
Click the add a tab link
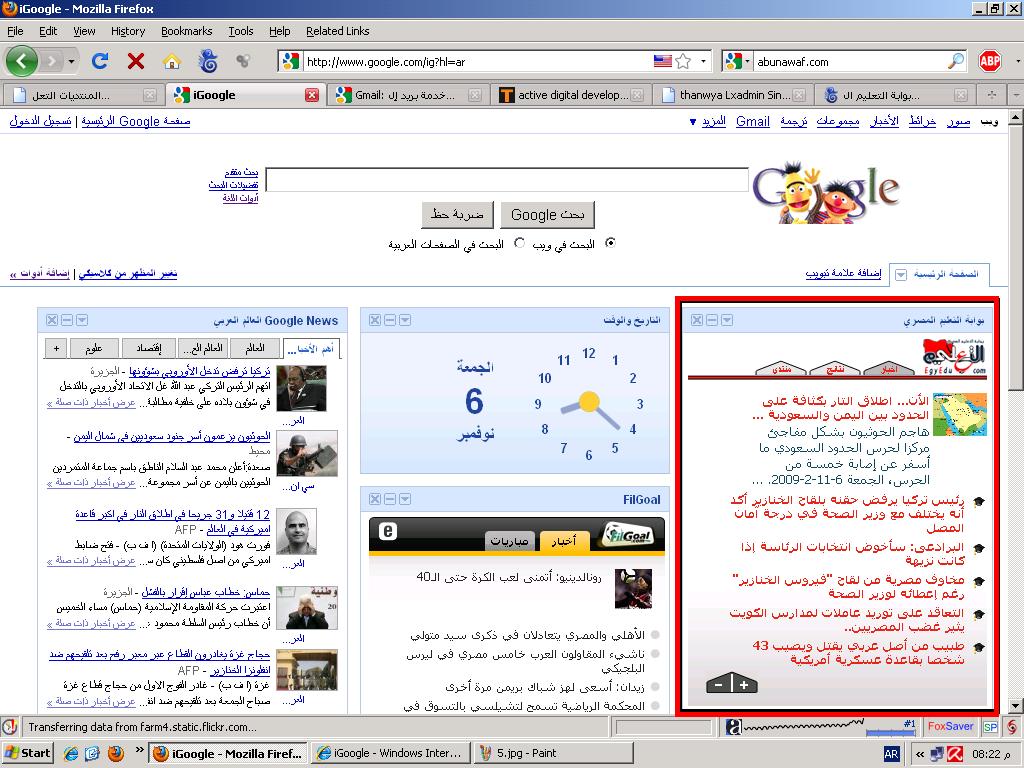click(843, 273)
